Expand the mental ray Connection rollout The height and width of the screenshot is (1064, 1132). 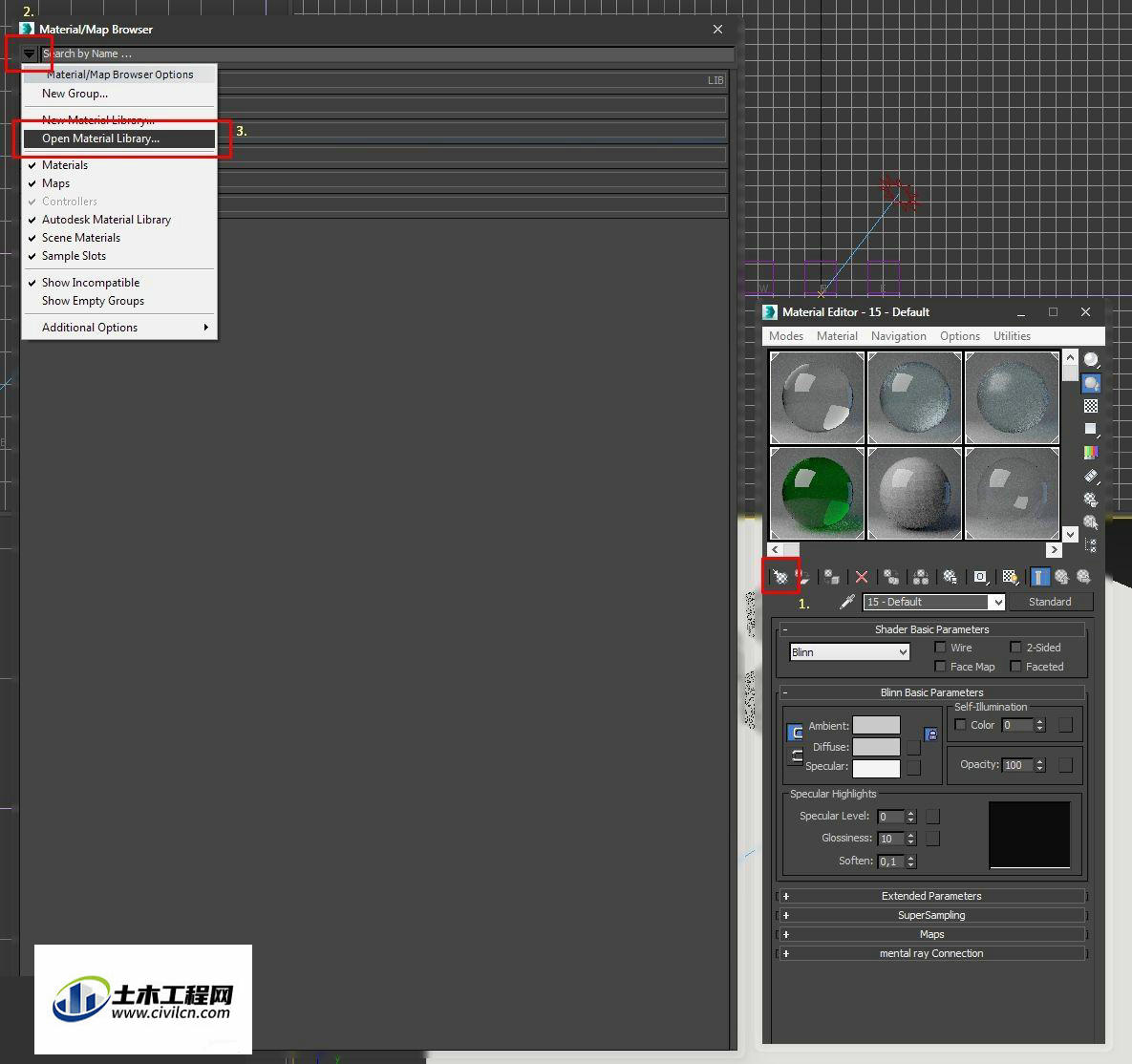pos(931,953)
